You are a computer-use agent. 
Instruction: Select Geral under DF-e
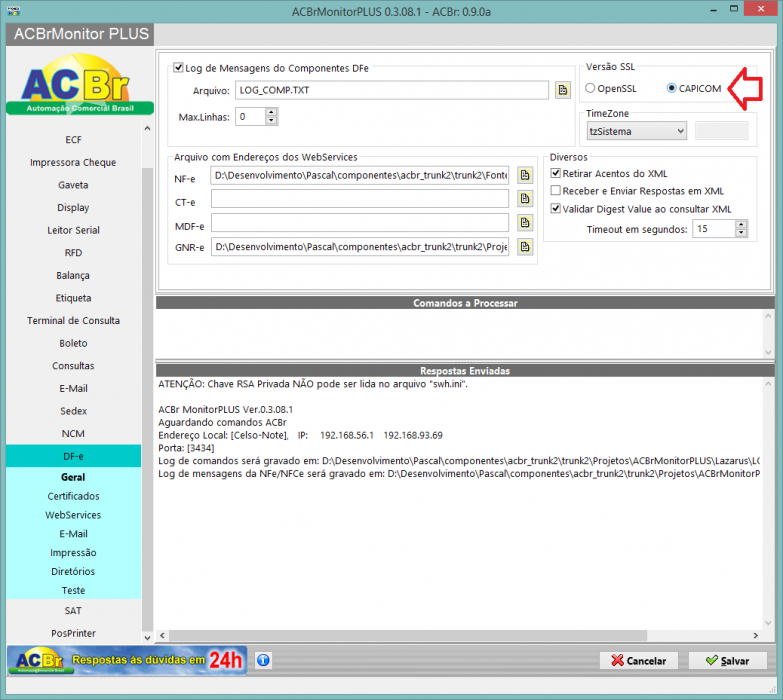click(73, 477)
